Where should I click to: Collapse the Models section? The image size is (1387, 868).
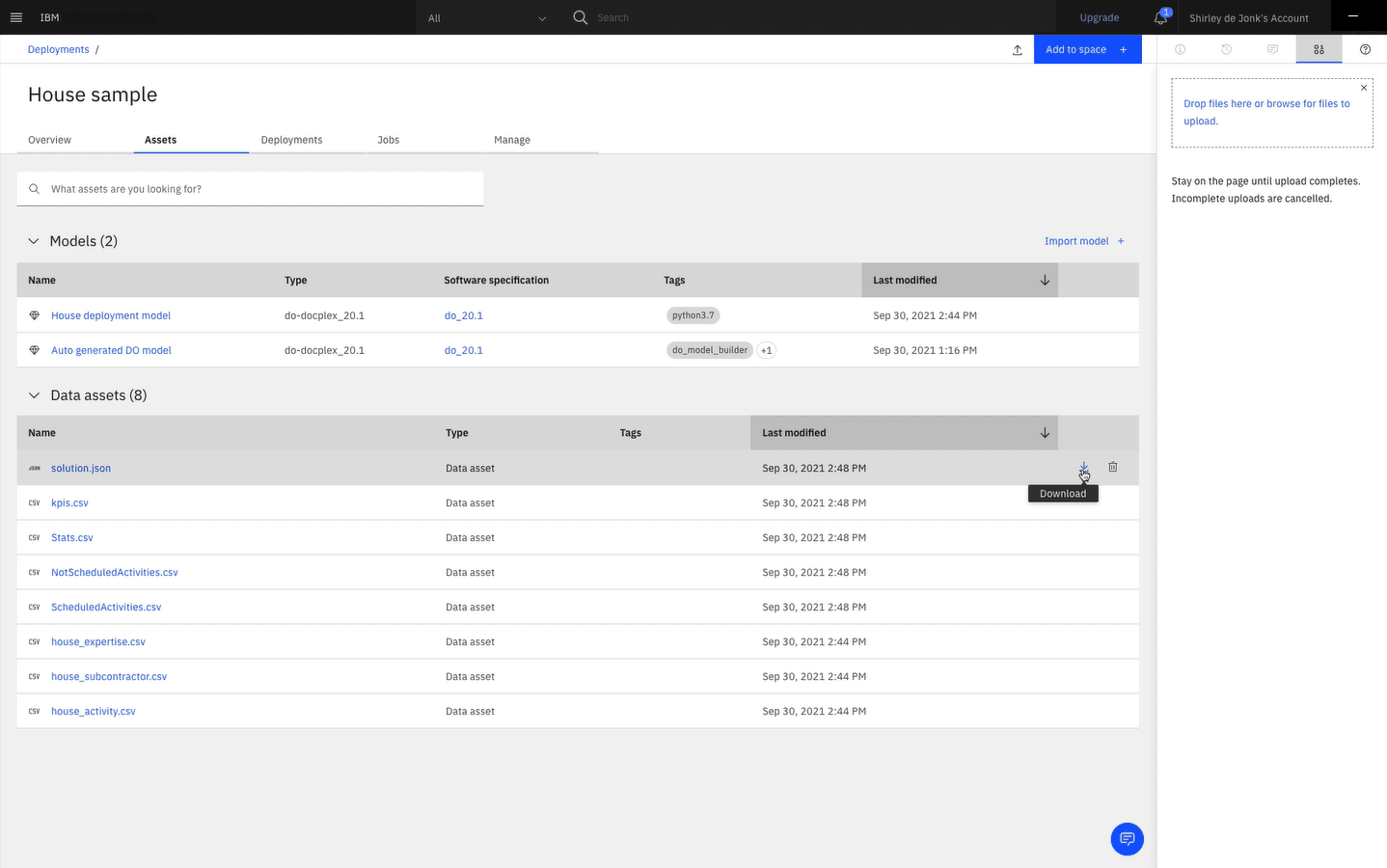(x=33, y=241)
